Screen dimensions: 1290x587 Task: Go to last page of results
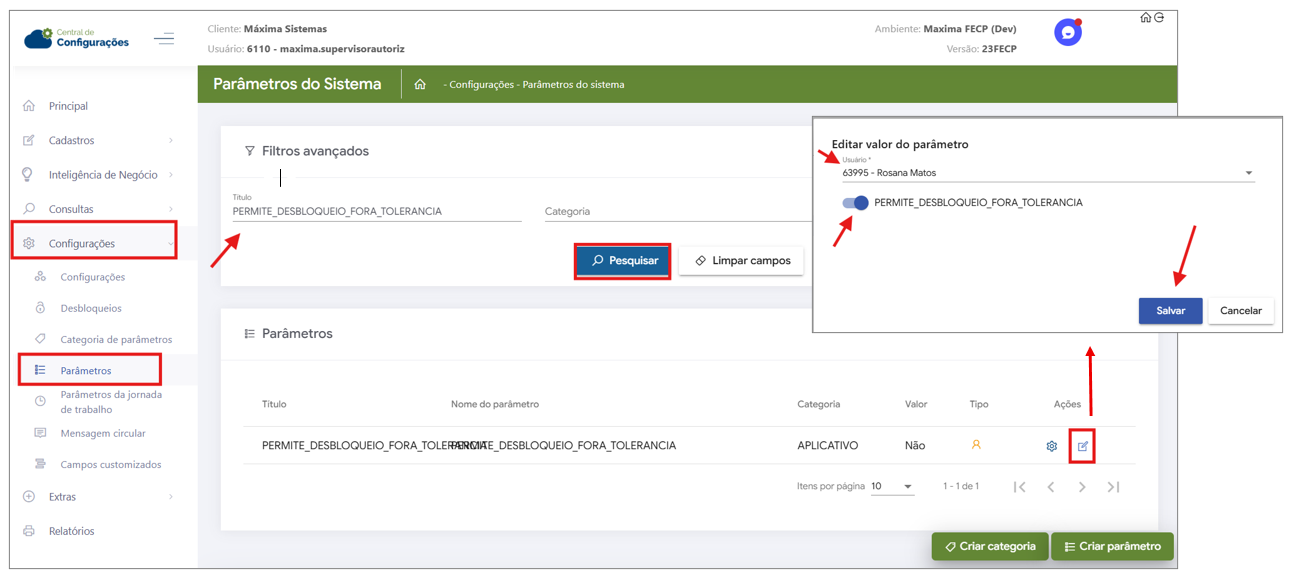pyautogui.click(x=1113, y=487)
